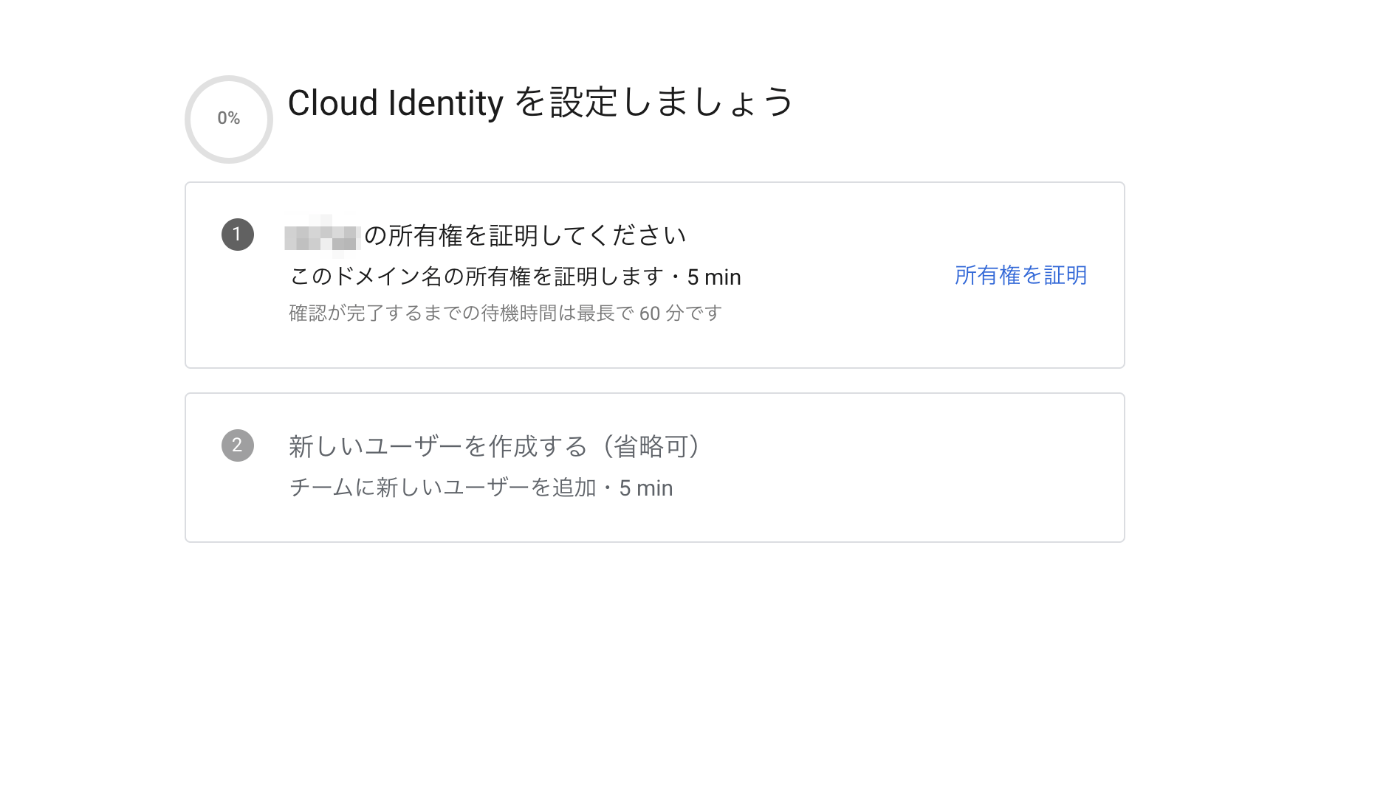The height and width of the screenshot is (798, 1400).
Task: Click the Cloud Identity を設定しましょう page title
Action: pyautogui.click(x=540, y=102)
